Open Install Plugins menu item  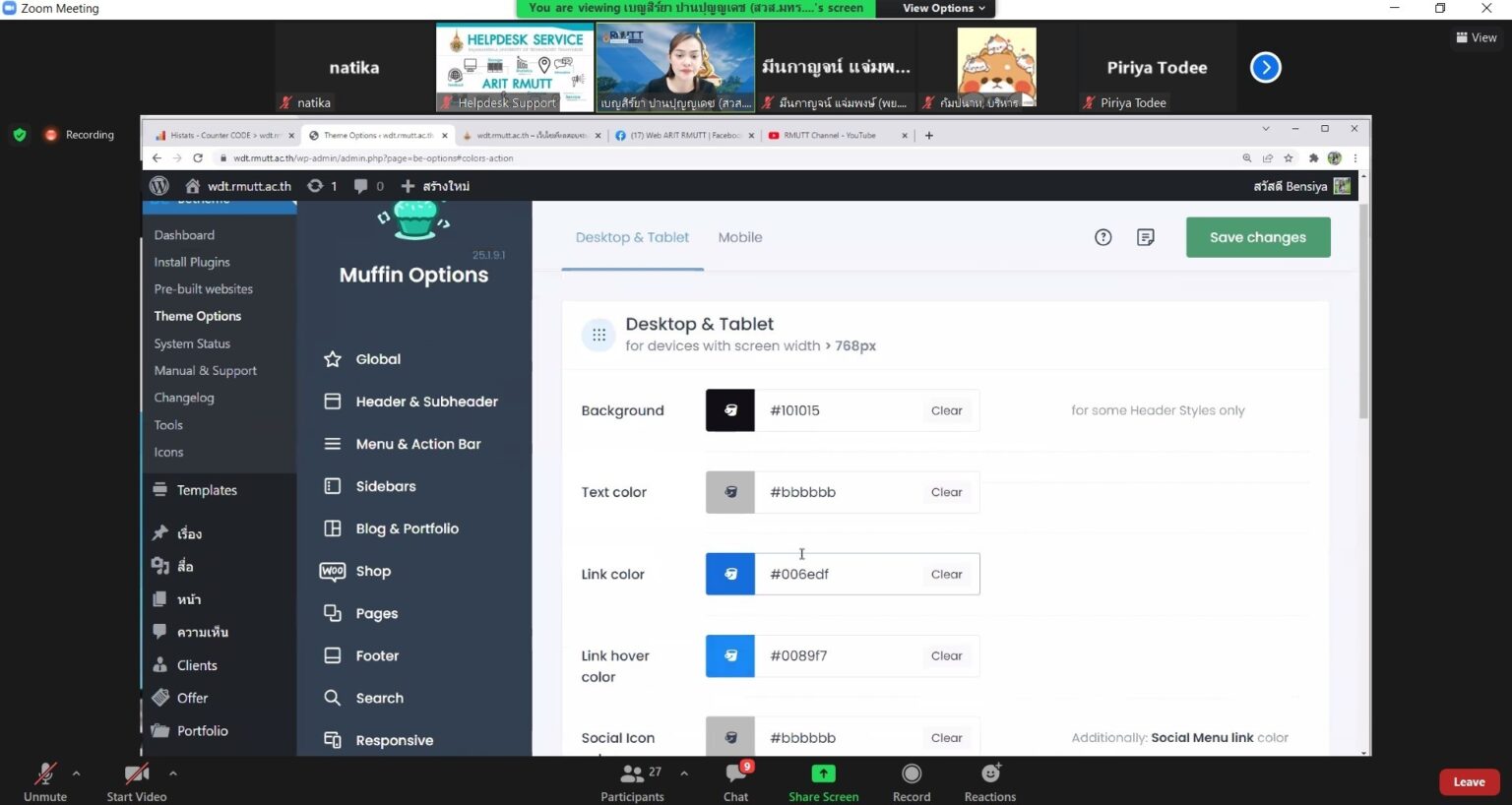pos(192,262)
